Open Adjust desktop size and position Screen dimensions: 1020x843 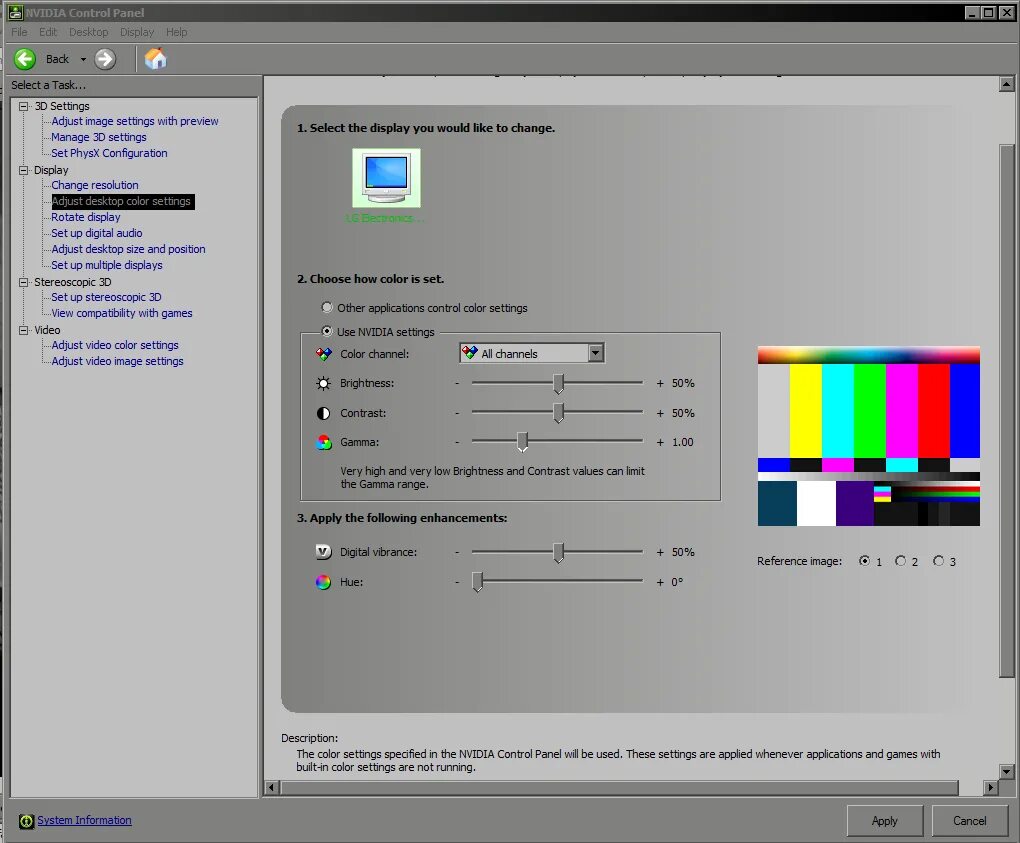(x=128, y=249)
